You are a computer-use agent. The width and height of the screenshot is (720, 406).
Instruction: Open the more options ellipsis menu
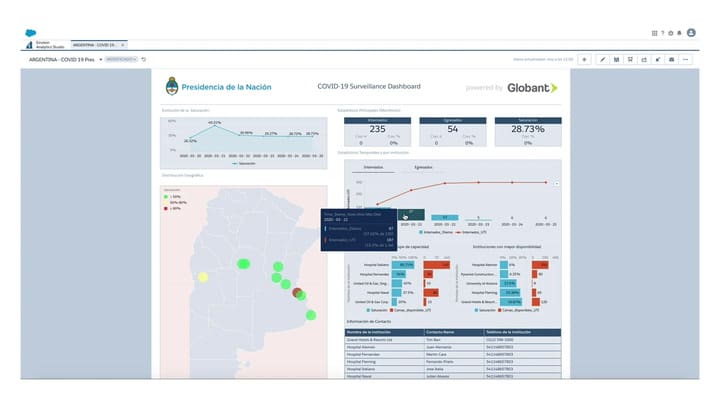point(685,59)
